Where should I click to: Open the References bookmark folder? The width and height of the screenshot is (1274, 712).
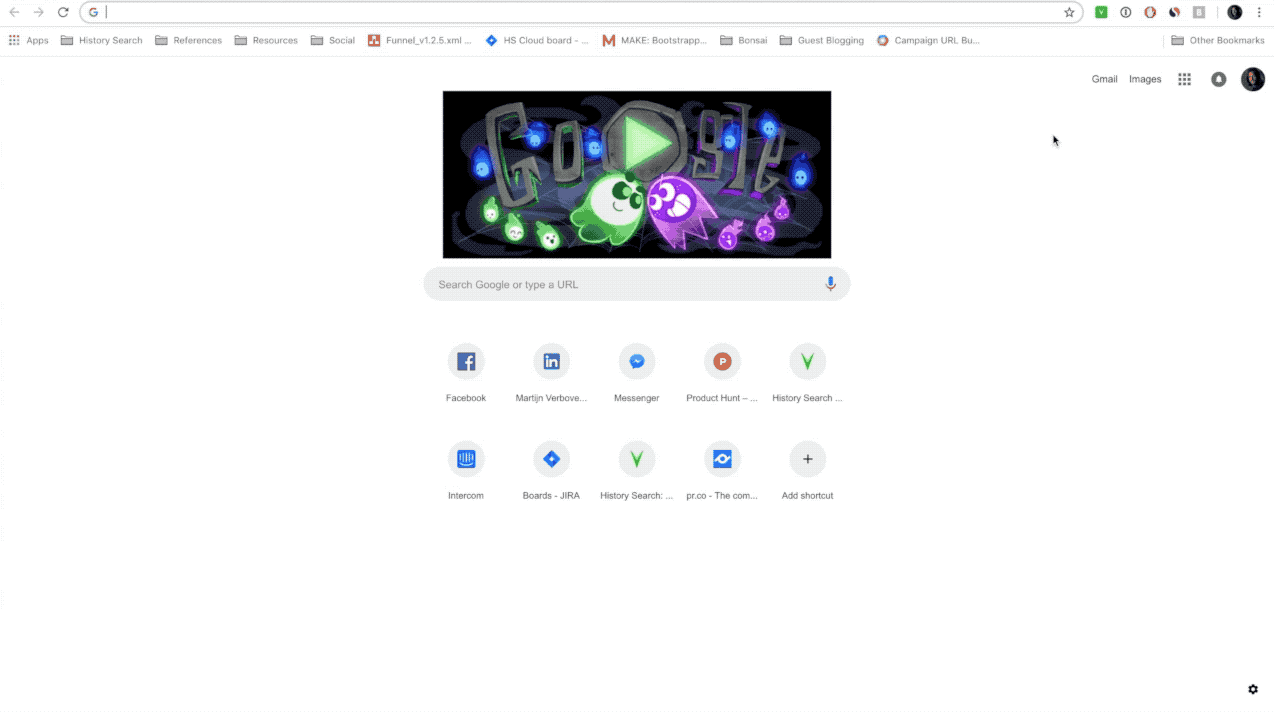[x=188, y=40]
